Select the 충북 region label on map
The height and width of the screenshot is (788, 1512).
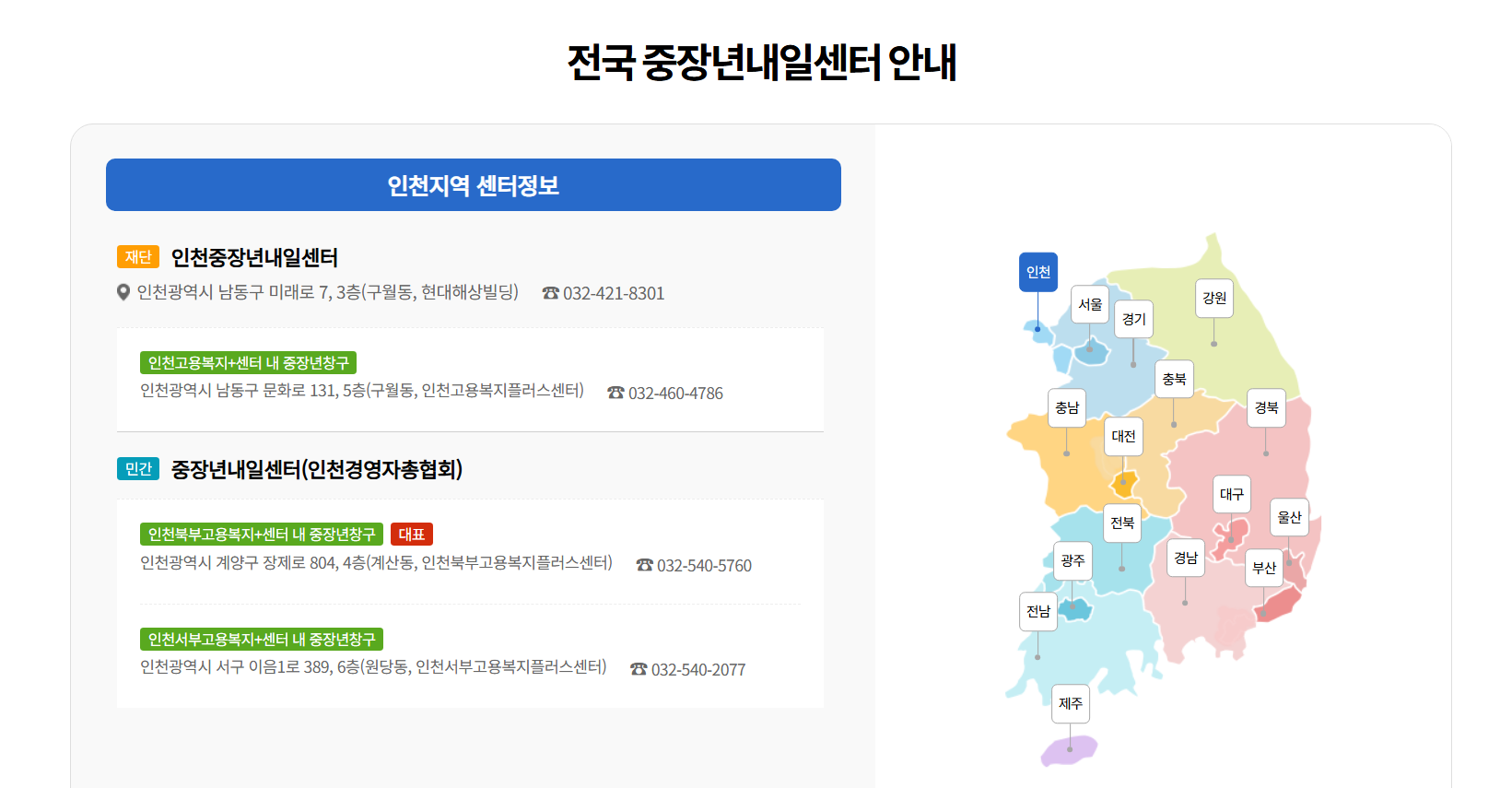[1174, 379]
